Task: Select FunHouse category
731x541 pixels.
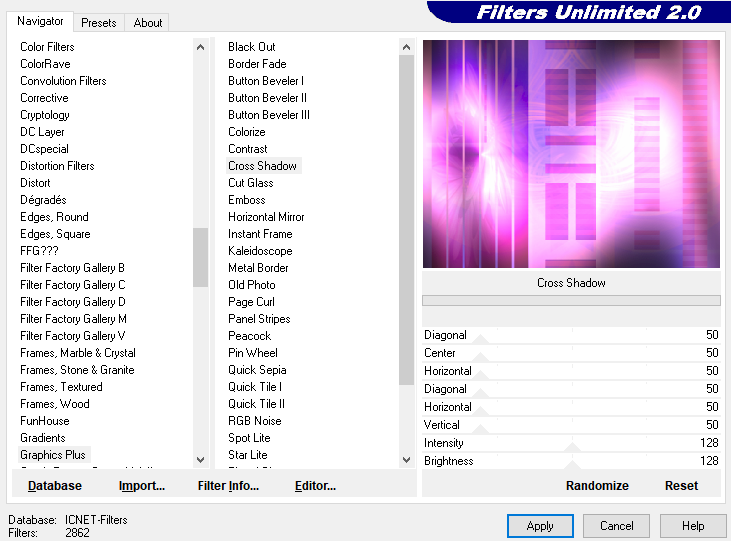Action: click(x=45, y=421)
